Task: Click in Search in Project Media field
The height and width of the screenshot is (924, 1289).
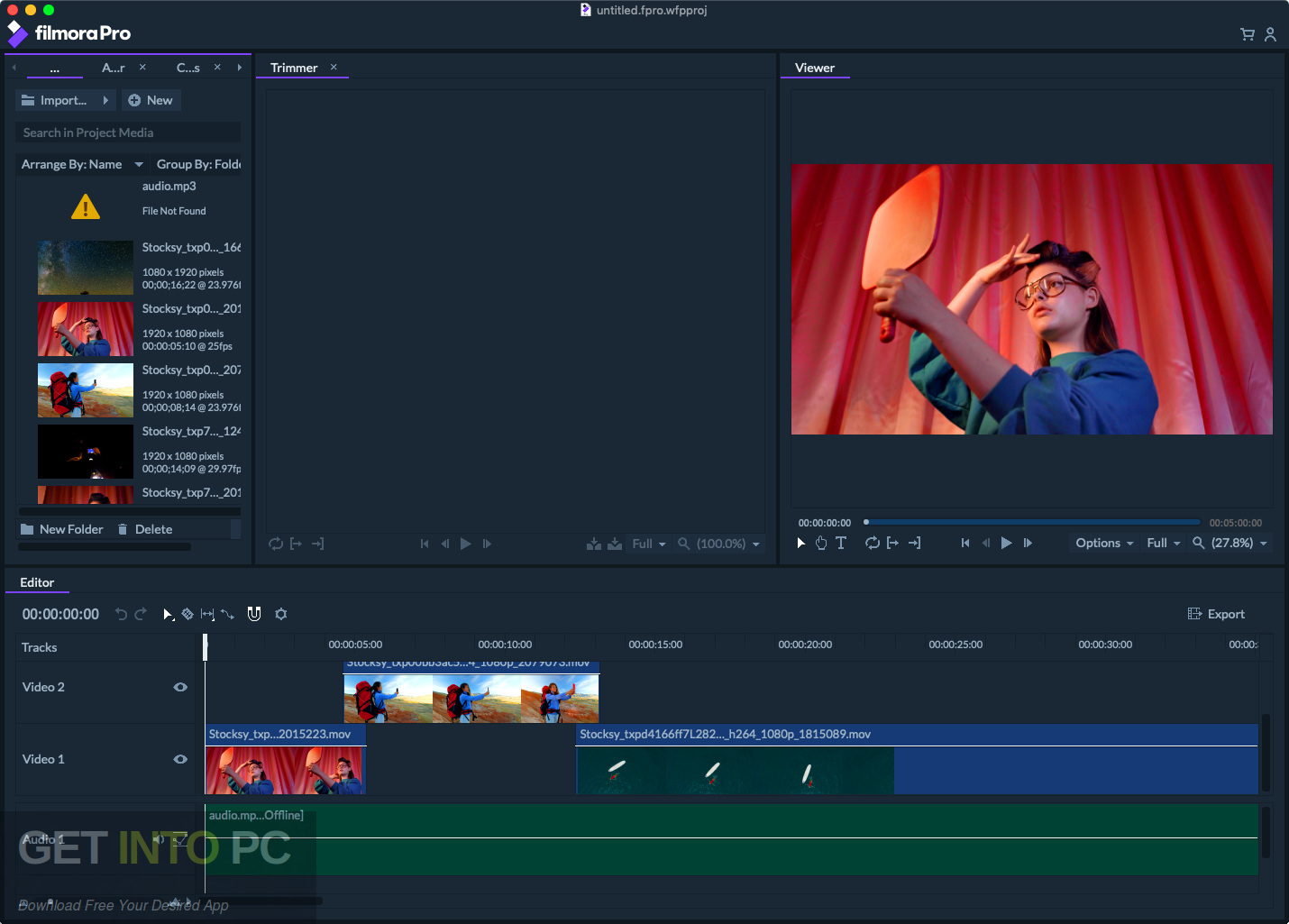Action: tap(128, 133)
